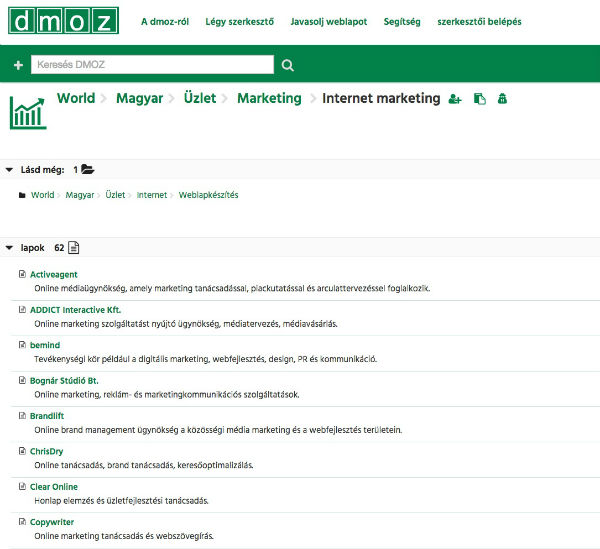Image resolution: width=600 pixels, height=549 pixels.
Task: Click the document icon beside Bognár Stúdió Bt.
Action: pos(22,380)
